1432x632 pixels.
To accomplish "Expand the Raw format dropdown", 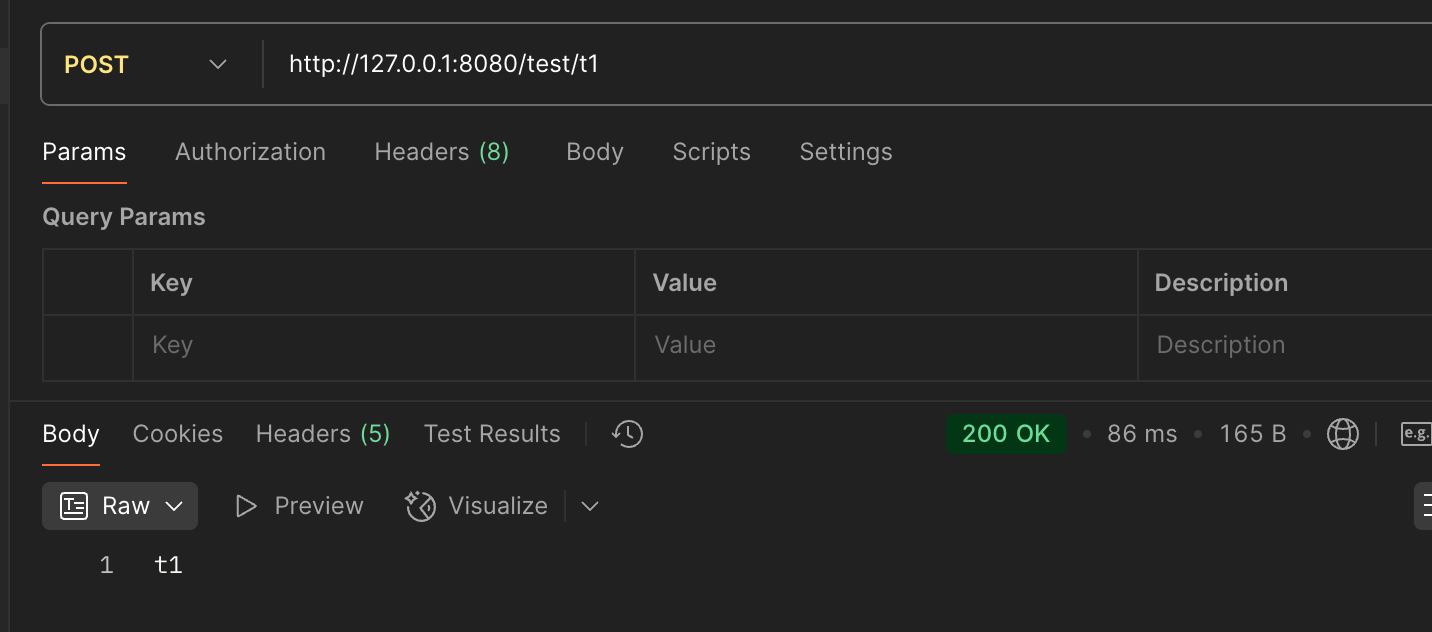I will pos(120,506).
